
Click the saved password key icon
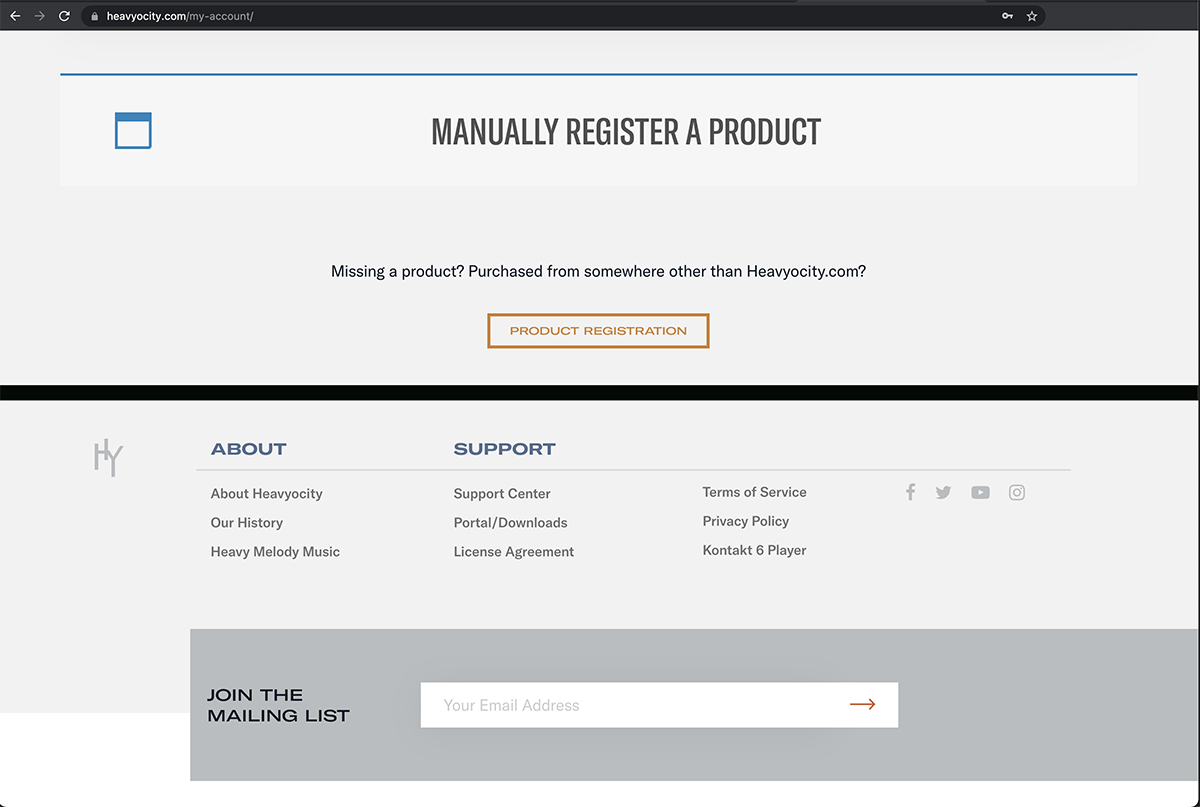(1007, 16)
